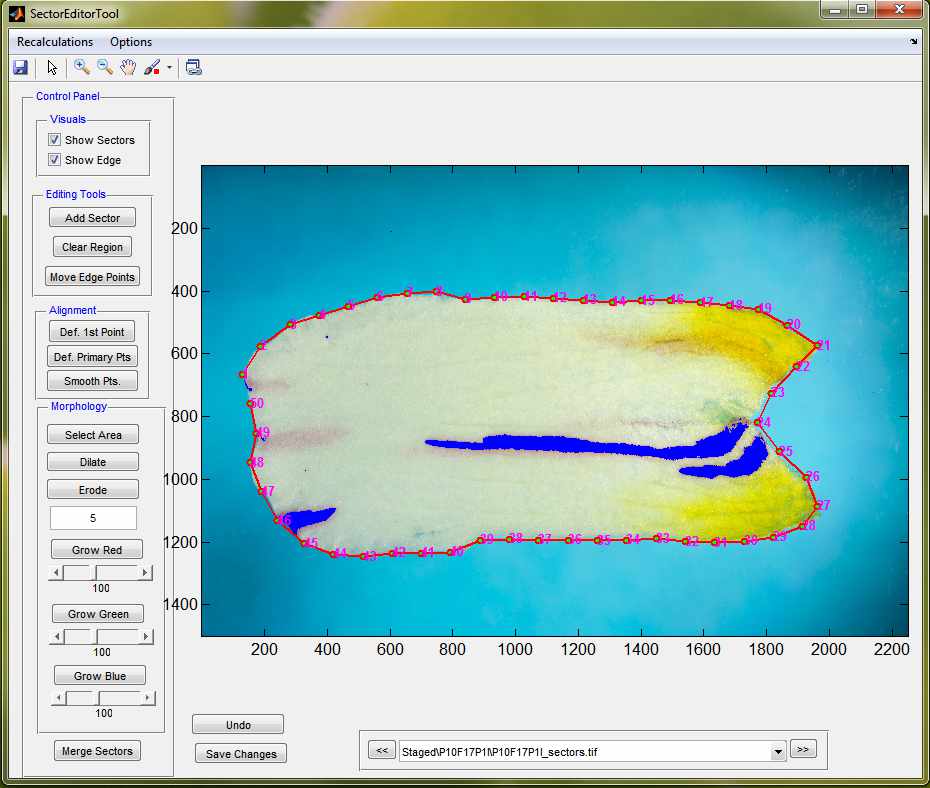
Task: Click right arrow of Grow Blue slider
Action: point(149,698)
